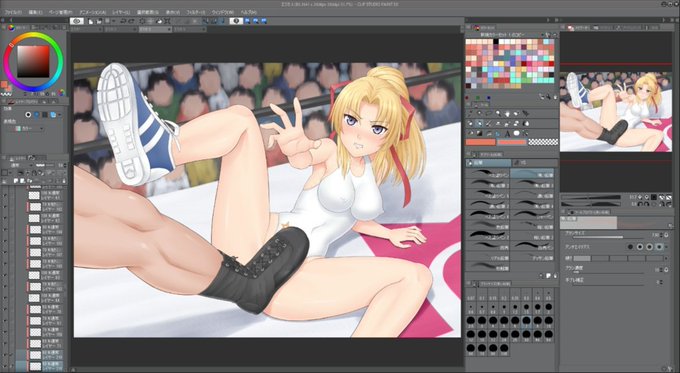The height and width of the screenshot is (373, 680).
Task: Expand the Layer Property effect options arrow
Action: 59,115
